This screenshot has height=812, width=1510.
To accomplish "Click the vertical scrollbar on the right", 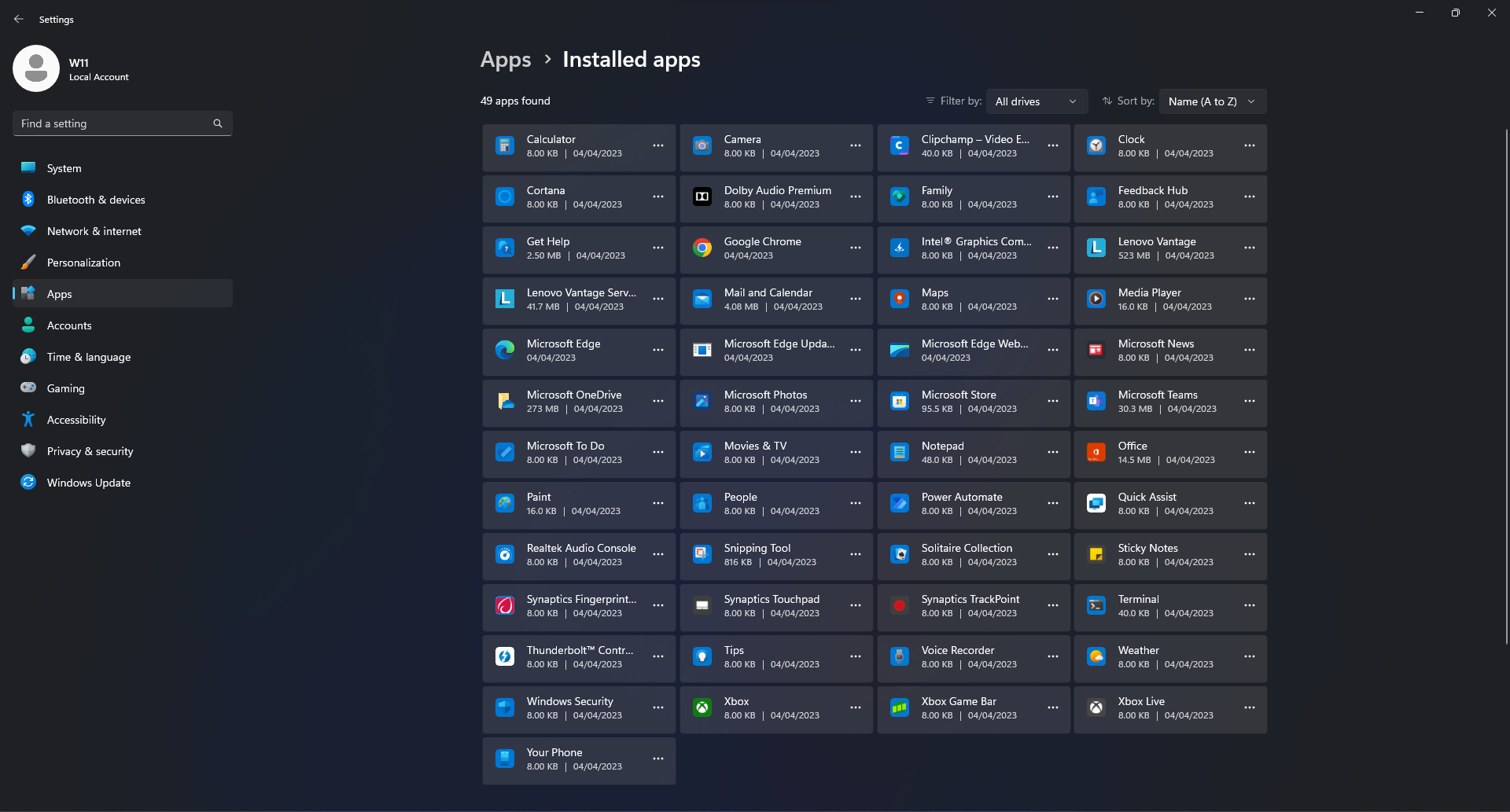I will pyautogui.click(x=1506, y=385).
